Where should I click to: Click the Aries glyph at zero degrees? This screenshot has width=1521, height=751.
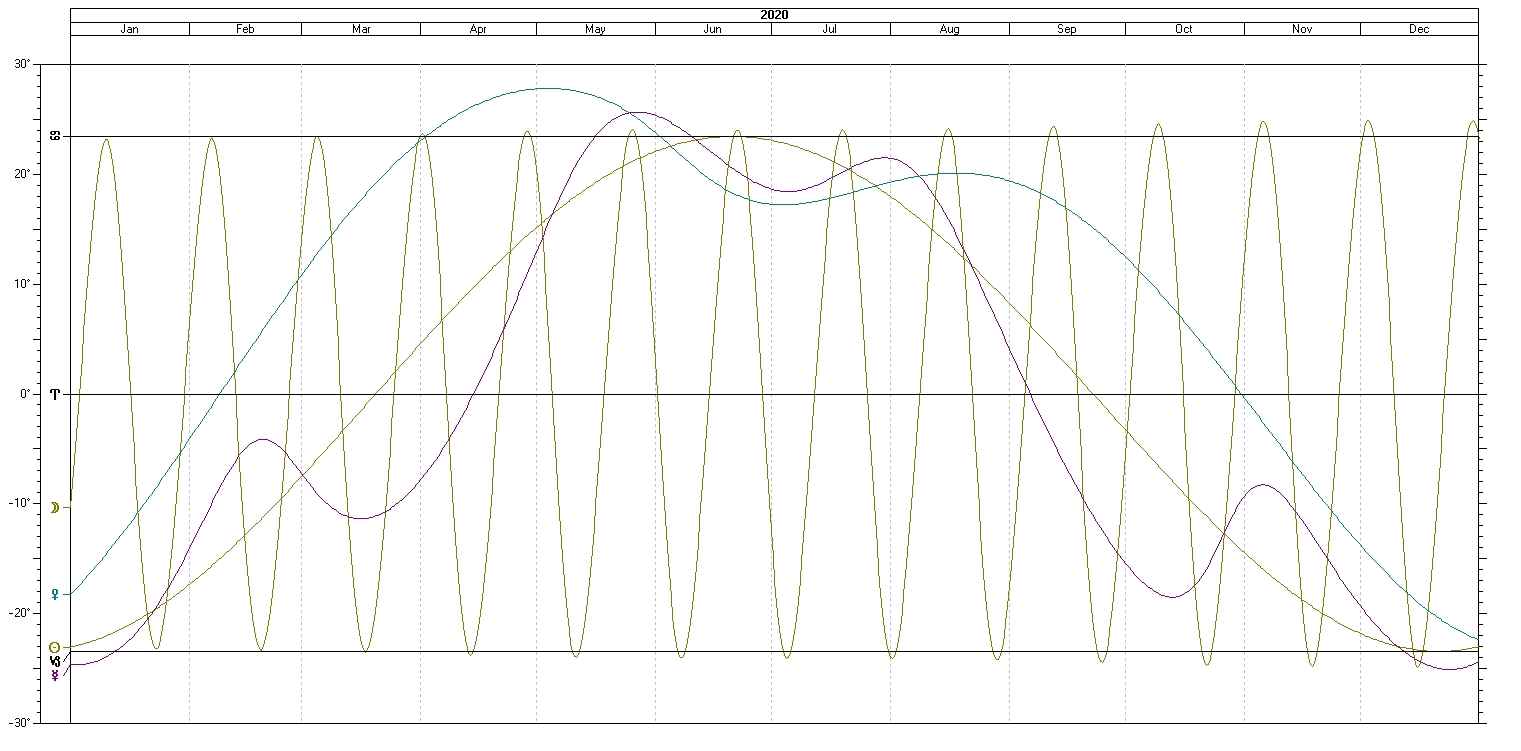pos(55,394)
